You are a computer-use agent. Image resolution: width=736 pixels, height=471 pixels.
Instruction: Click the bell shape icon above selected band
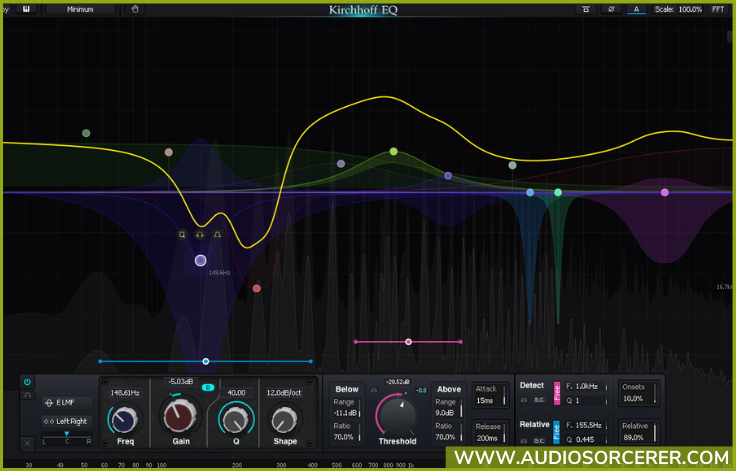217,234
